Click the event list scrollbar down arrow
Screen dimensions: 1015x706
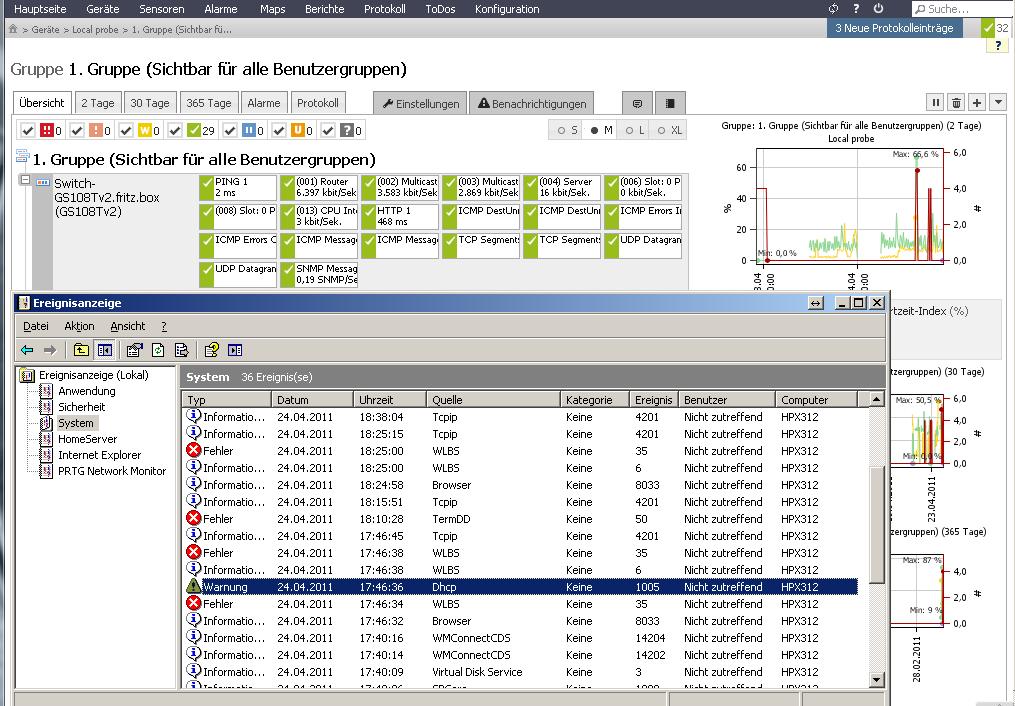click(876, 680)
